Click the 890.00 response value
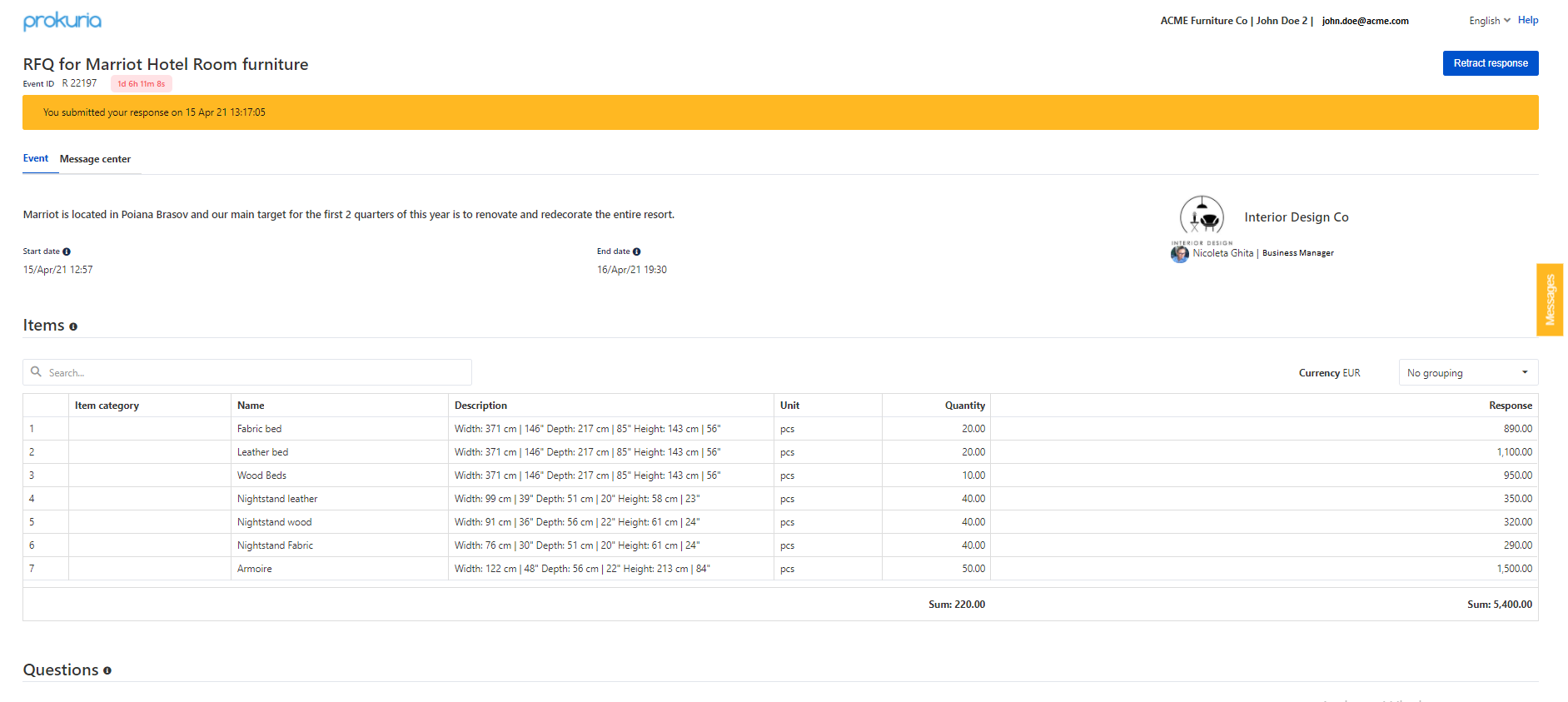The height and width of the screenshot is (702, 1568). pyautogui.click(x=1517, y=429)
